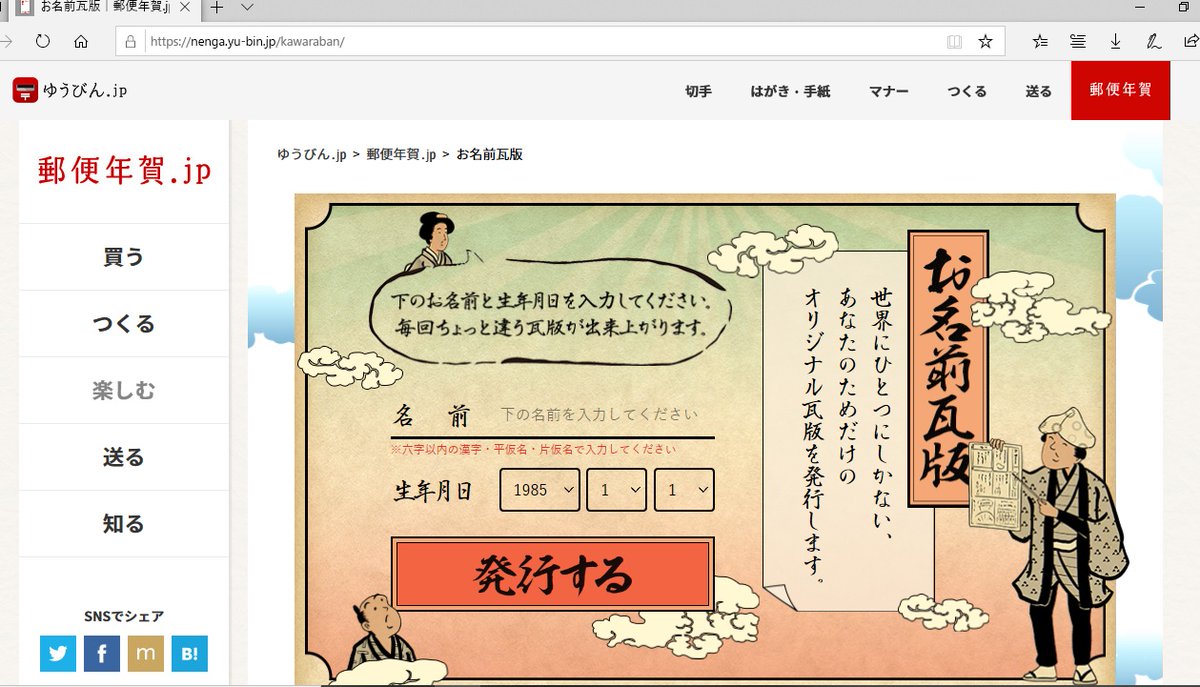
Task: Open the 切手 menu item
Action: (698, 91)
